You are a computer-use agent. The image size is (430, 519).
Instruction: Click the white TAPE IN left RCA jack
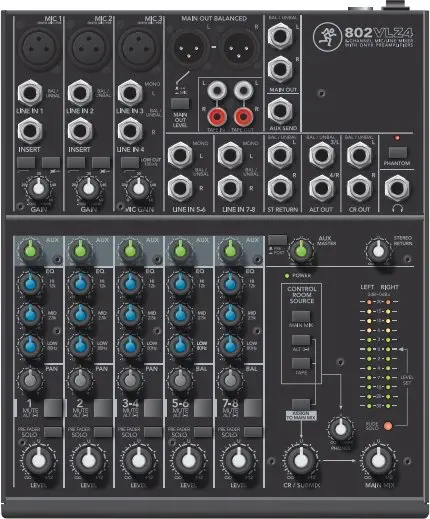point(217,90)
